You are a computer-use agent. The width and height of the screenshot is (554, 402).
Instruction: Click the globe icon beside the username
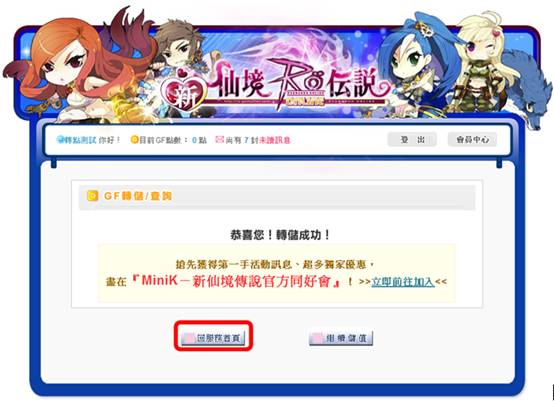59,140
